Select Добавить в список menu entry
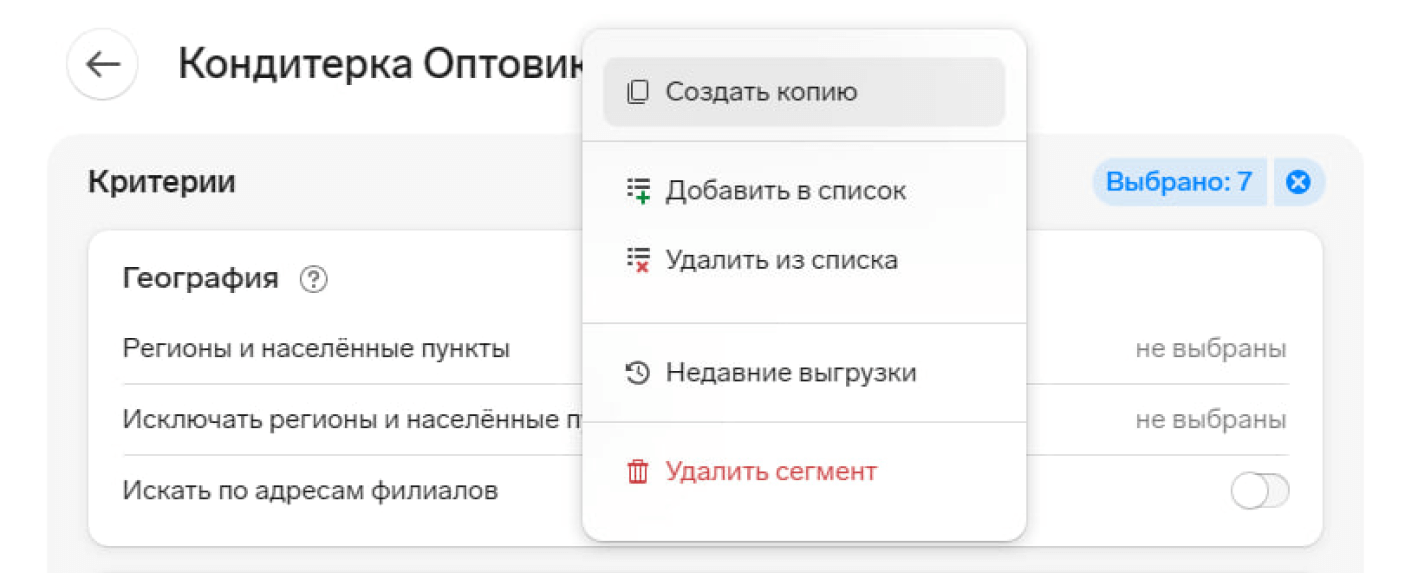 (804, 190)
